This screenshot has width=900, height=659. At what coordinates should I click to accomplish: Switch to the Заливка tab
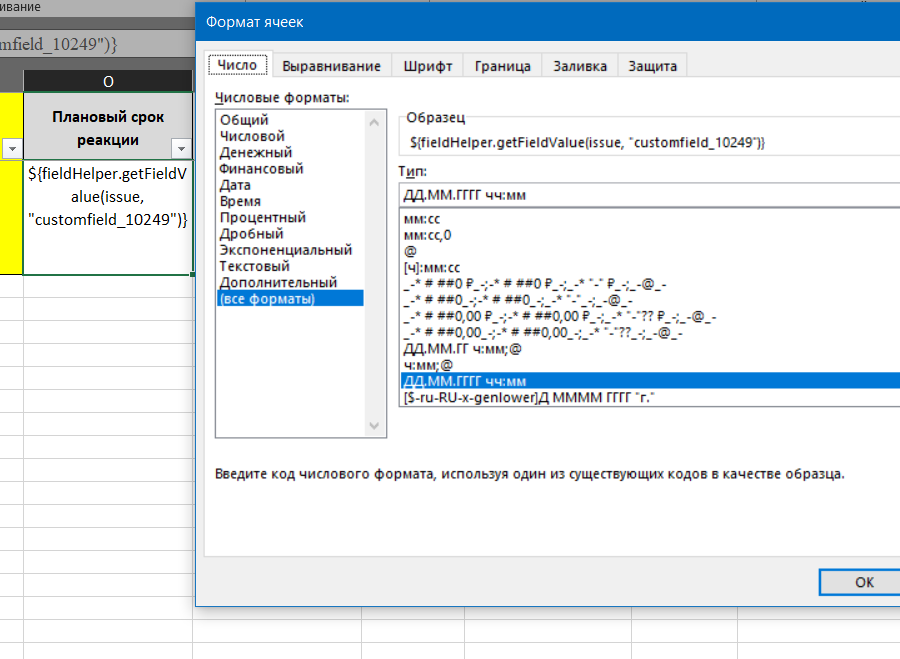click(x=580, y=66)
